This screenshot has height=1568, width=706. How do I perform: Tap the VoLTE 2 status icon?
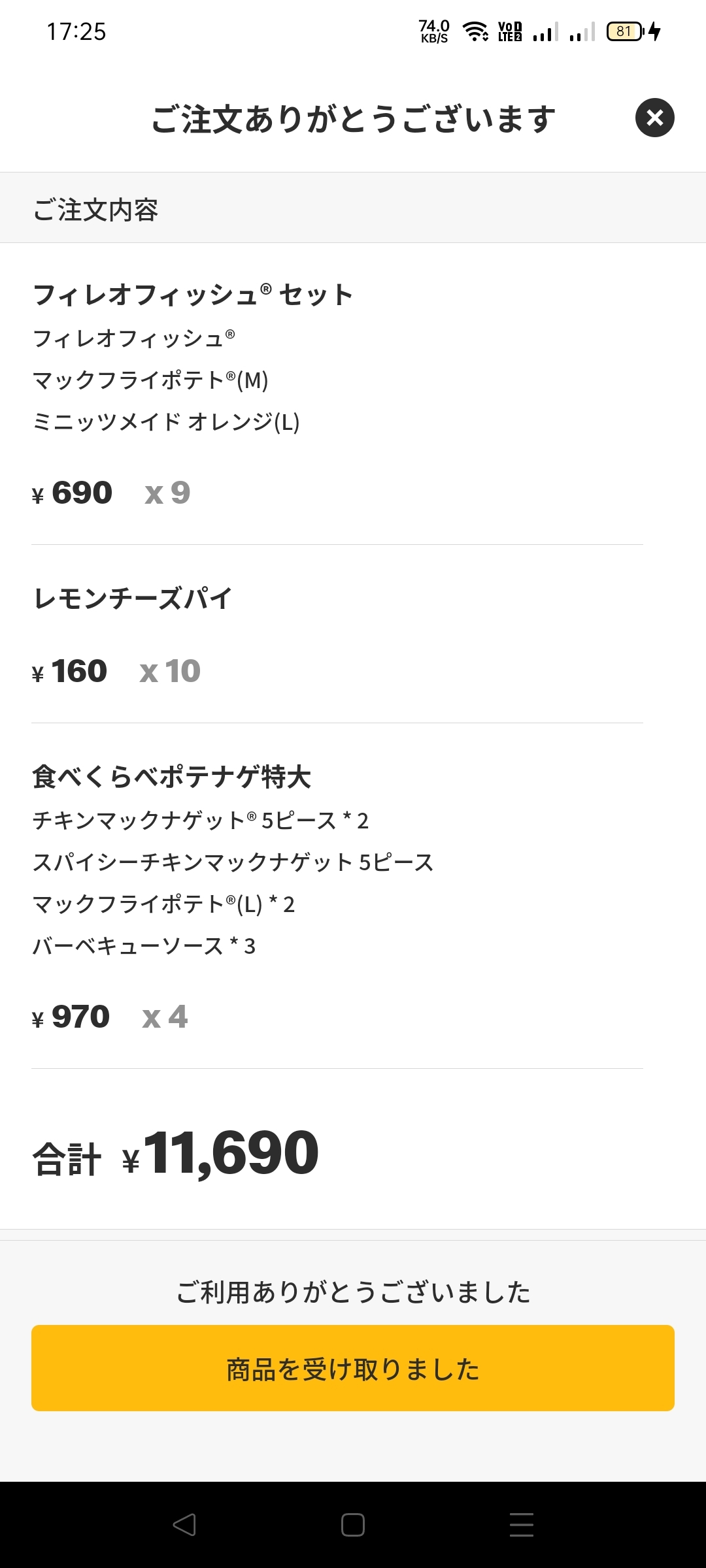coord(510,31)
